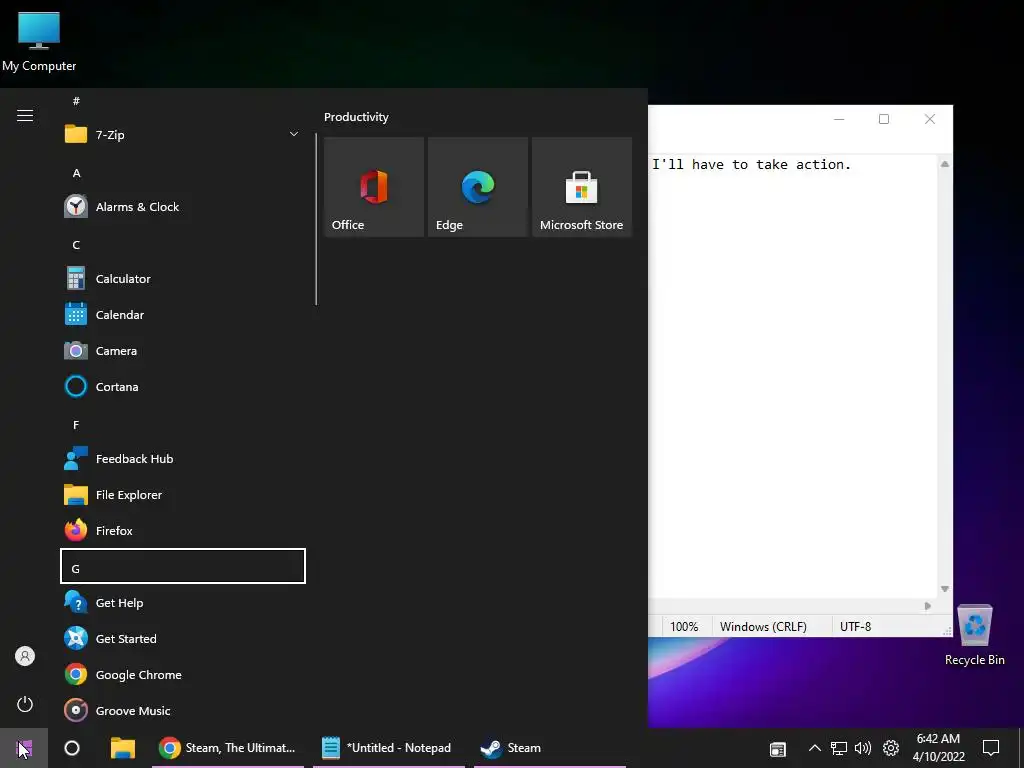The width and height of the screenshot is (1024, 768).
Task: Close the Notepad window
Action: pyautogui.click(x=930, y=119)
